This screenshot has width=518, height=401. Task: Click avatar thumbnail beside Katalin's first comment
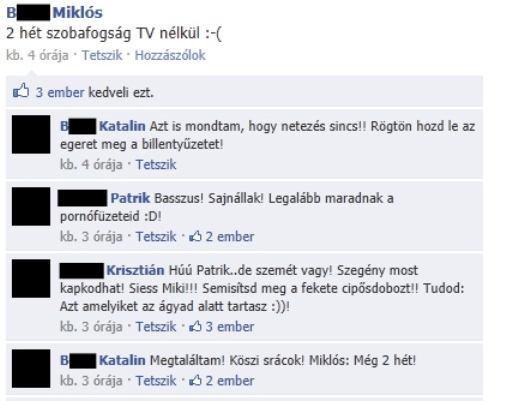click(x=31, y=134)
